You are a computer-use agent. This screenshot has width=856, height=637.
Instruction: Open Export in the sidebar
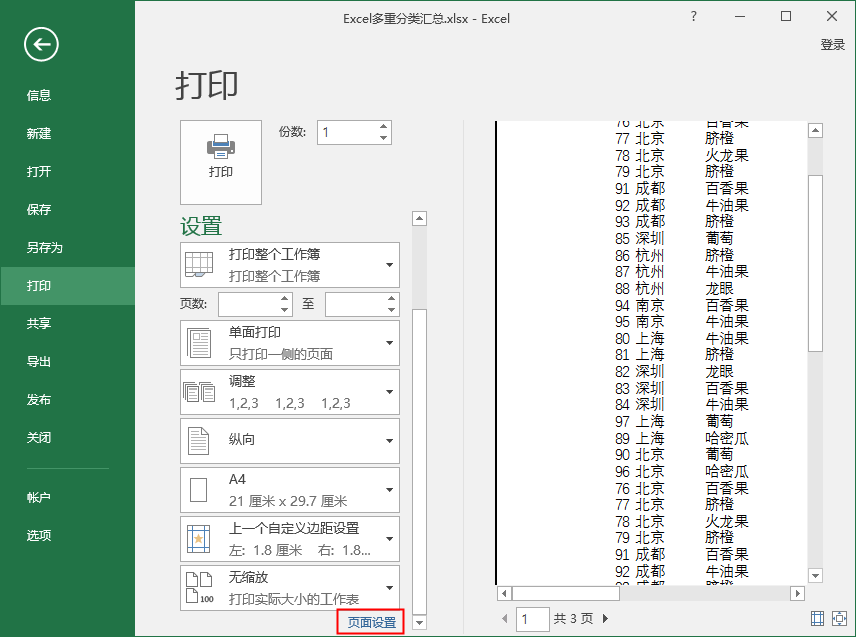pyautogui.click(x=39, y=361)
